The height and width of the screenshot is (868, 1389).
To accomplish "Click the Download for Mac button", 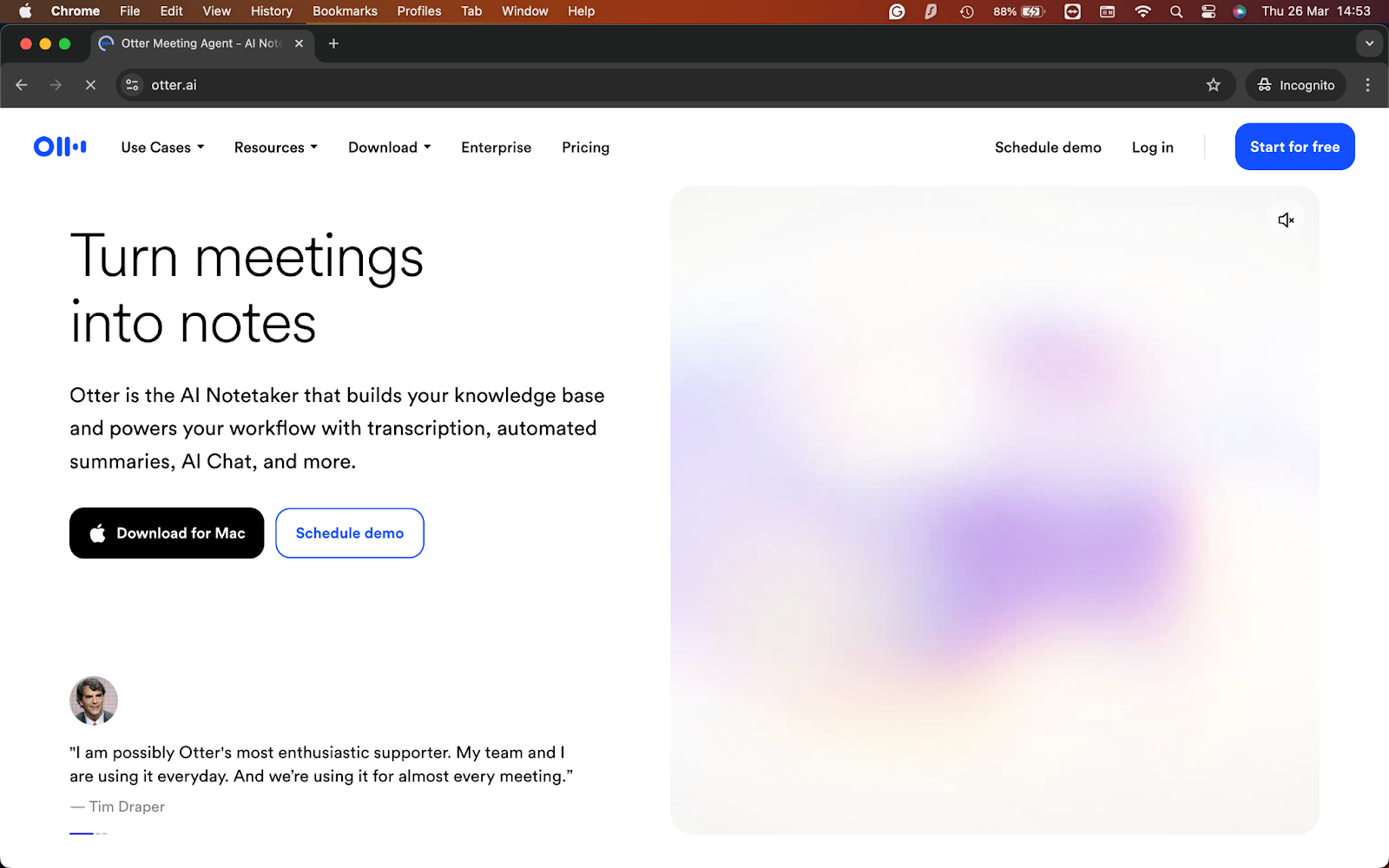I will [x=167, y=533].
